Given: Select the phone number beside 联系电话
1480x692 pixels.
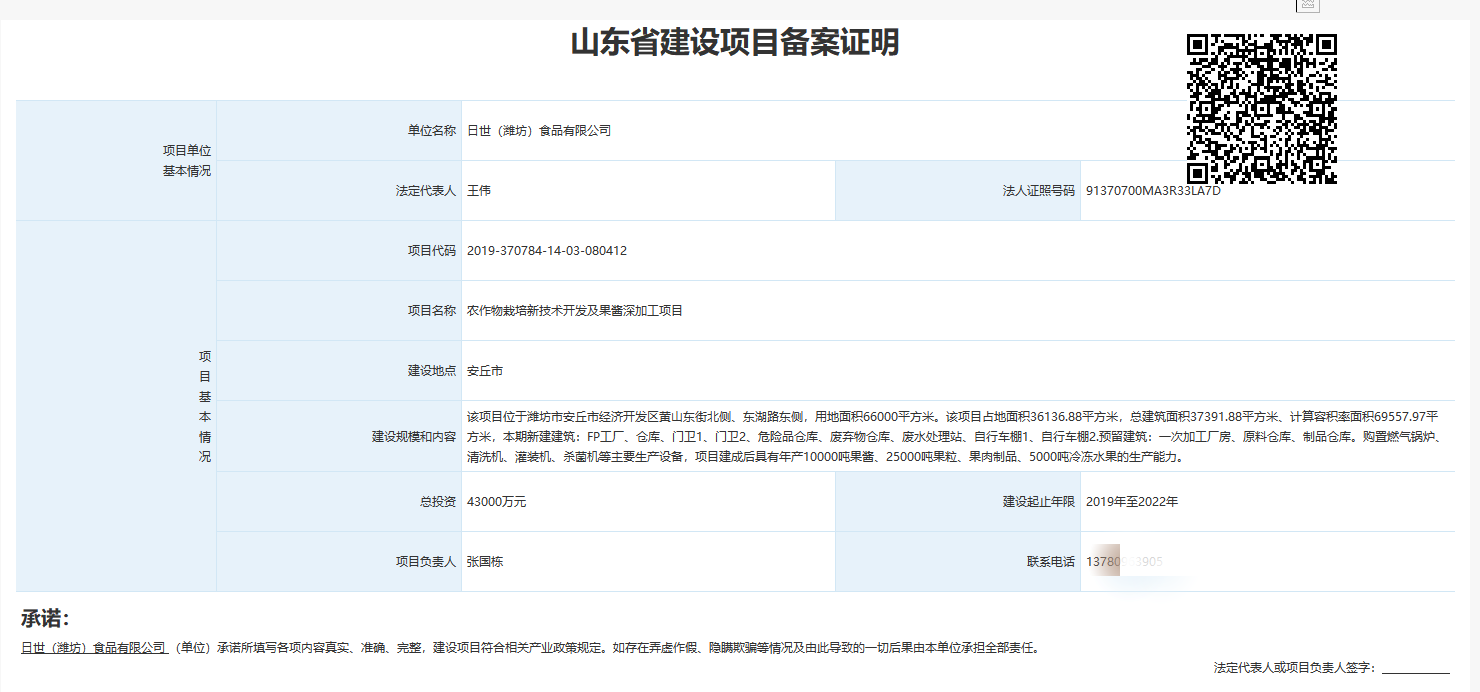Looking at the screenshot, I should coord(1124,561).
